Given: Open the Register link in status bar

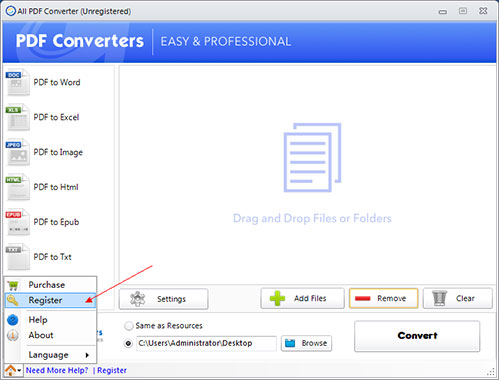Looking at the screenshot, I should coord(112,370).
